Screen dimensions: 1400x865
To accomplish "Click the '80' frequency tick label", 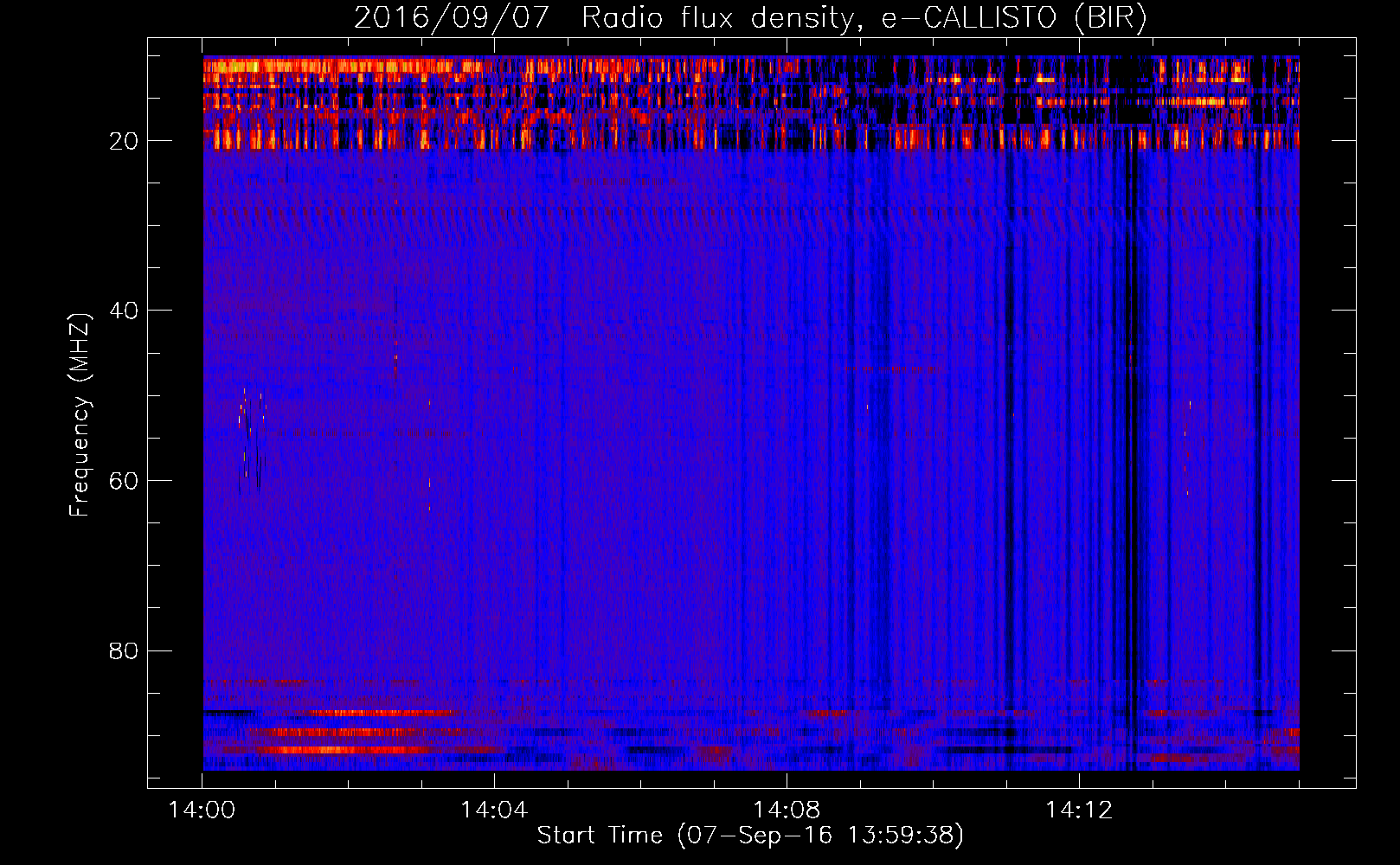I will coord(124,650).
